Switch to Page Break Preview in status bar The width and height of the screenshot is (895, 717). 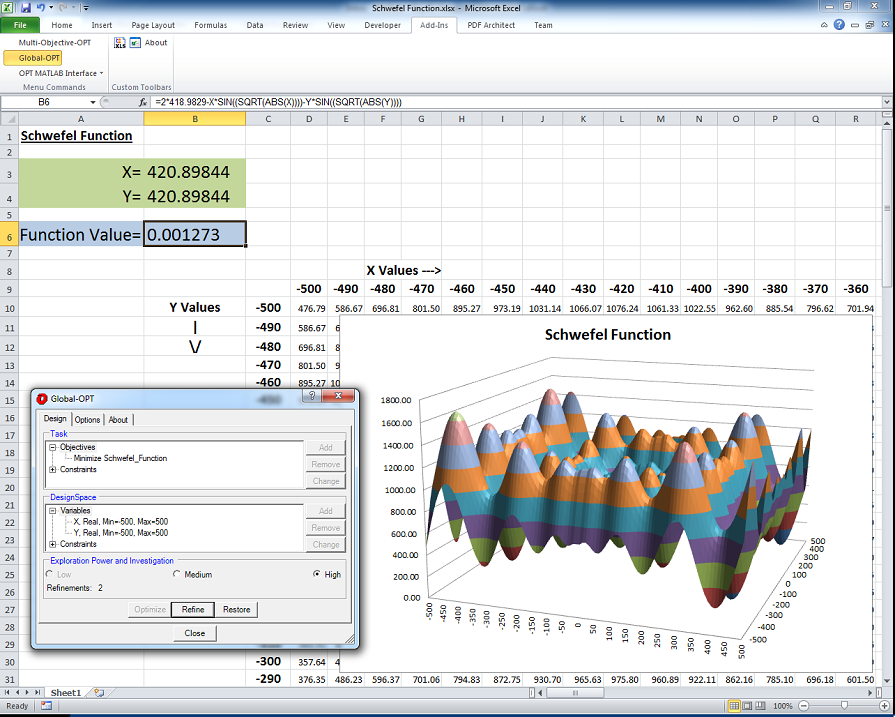point(759,706)
